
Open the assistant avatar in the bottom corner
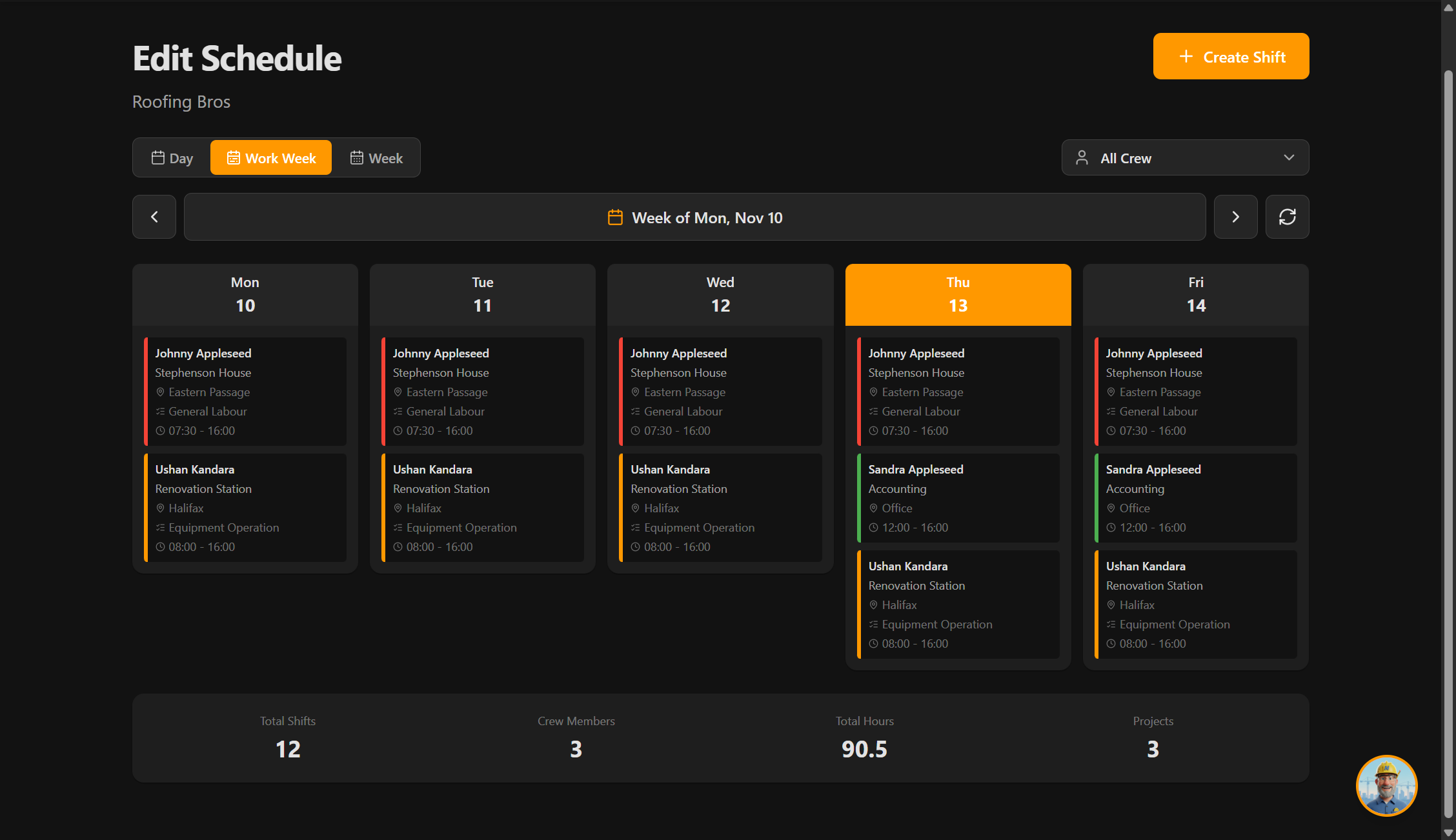[1386, 786]
